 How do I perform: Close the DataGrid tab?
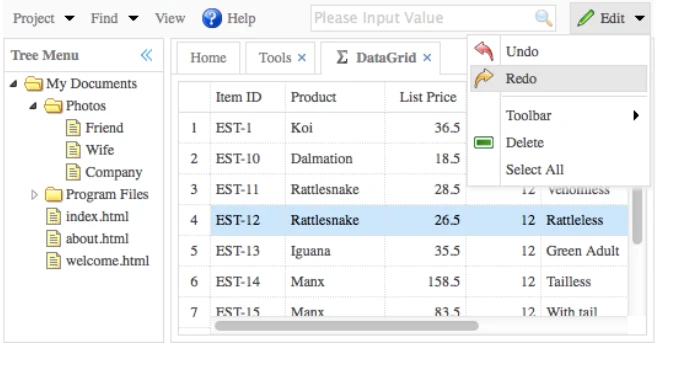pyautogui.click(x=427, y=57)
